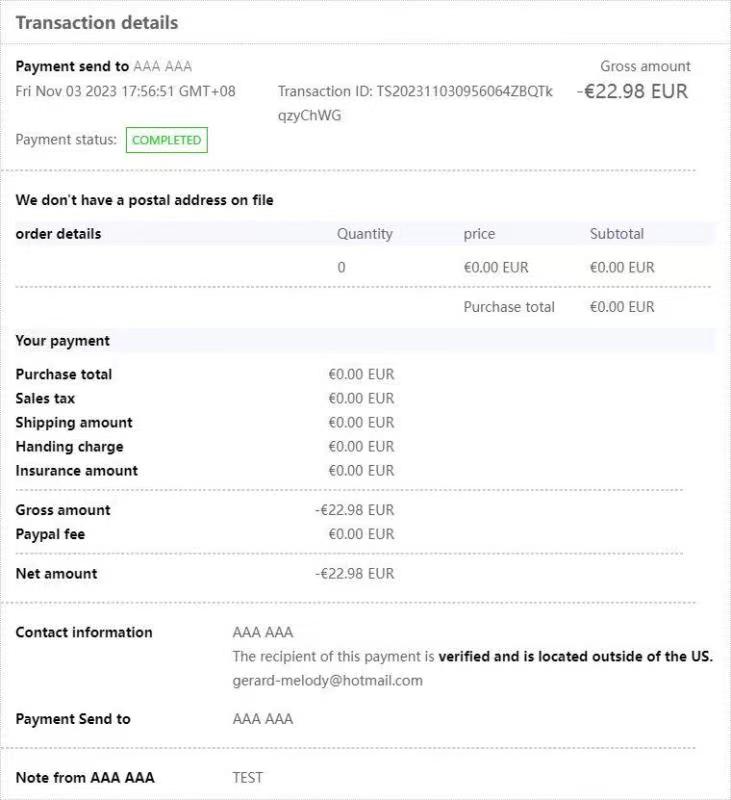Click the Insurance amount row label
Screen dimensions: 731x800
click(77, 470)
